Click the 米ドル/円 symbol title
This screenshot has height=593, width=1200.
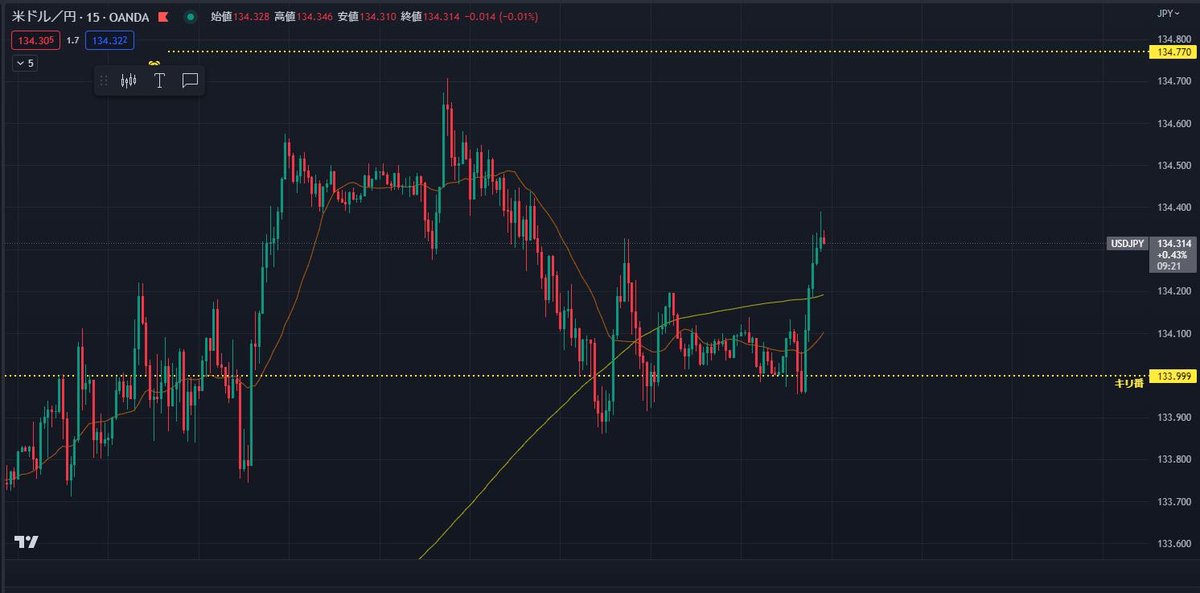click(x=45, y=17)
